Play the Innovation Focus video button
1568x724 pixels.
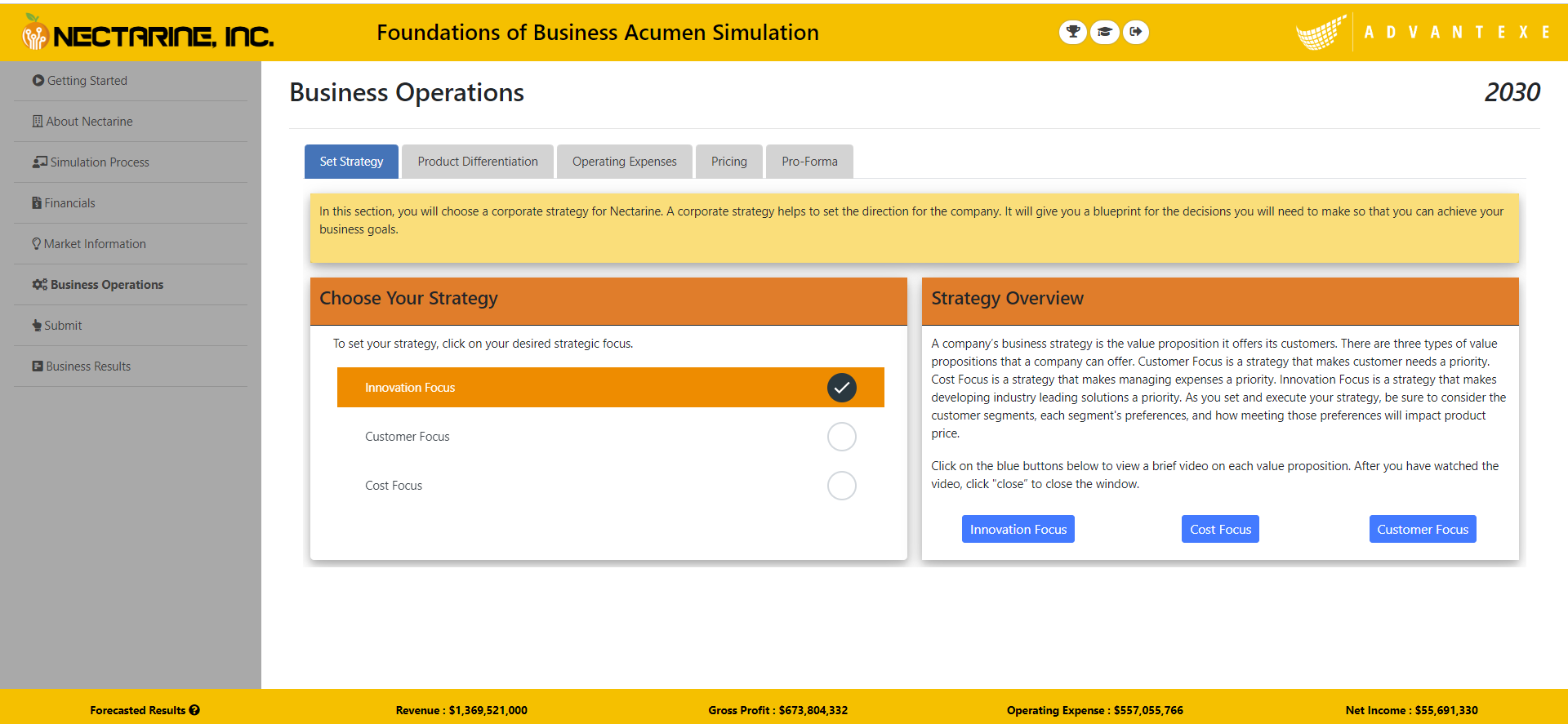pyautogui.click(x=1018, y=529)
